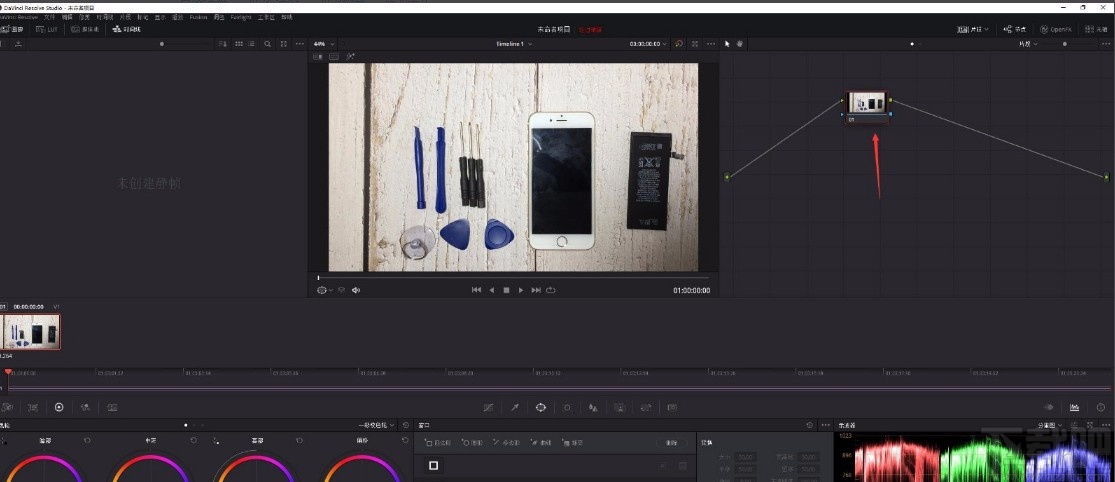
Task: Open the viewer options menu (three dots)
Action: click(x=711, y=44)
